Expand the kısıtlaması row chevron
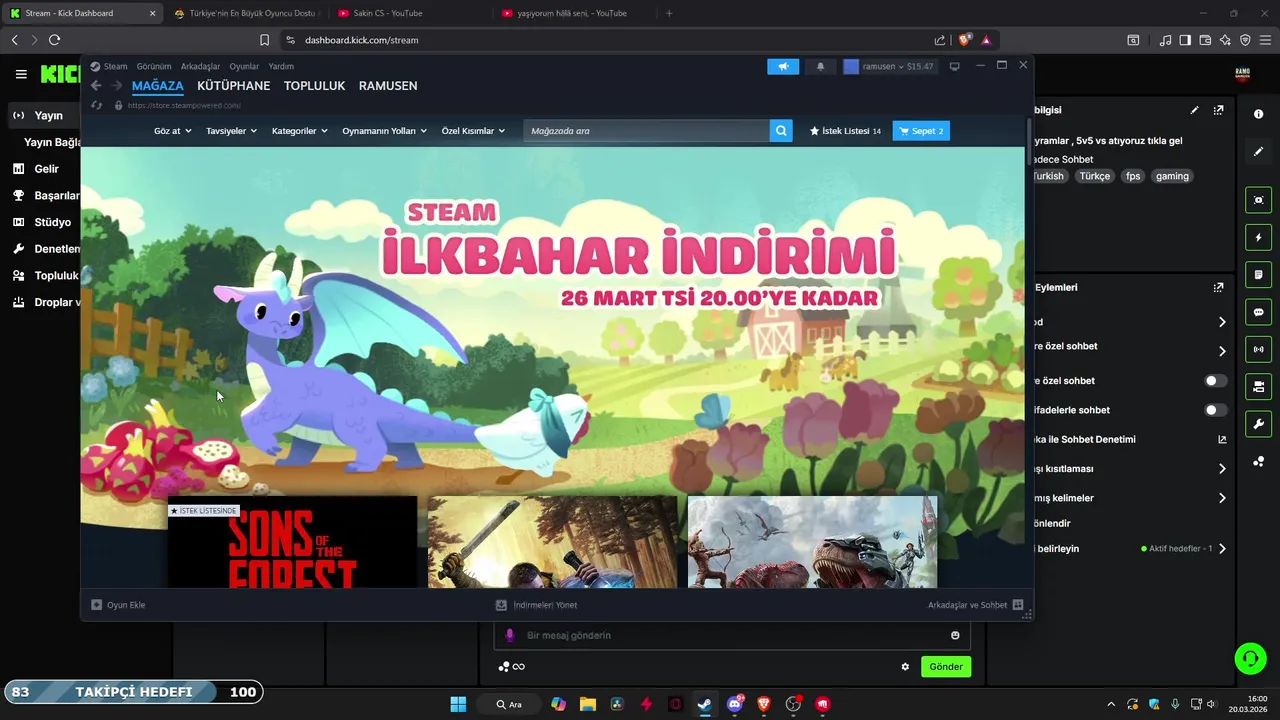Image resolution: width=1280 pixels, height=720 pixels. 1222,469
